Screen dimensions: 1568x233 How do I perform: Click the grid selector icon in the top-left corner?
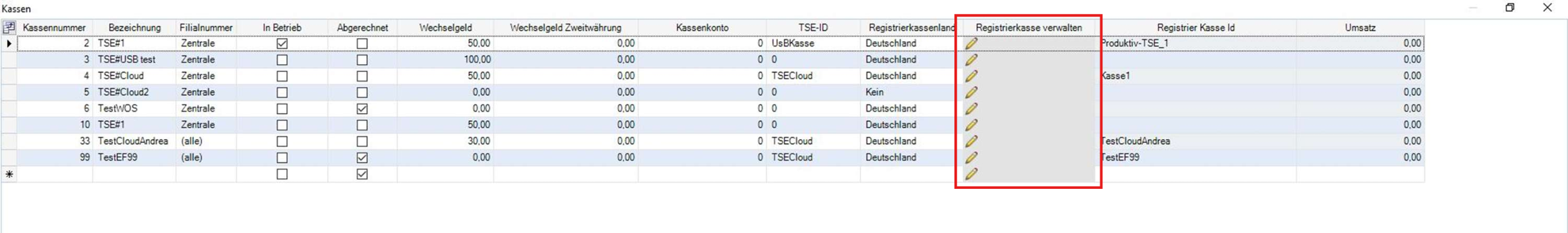tap(9, 27)
